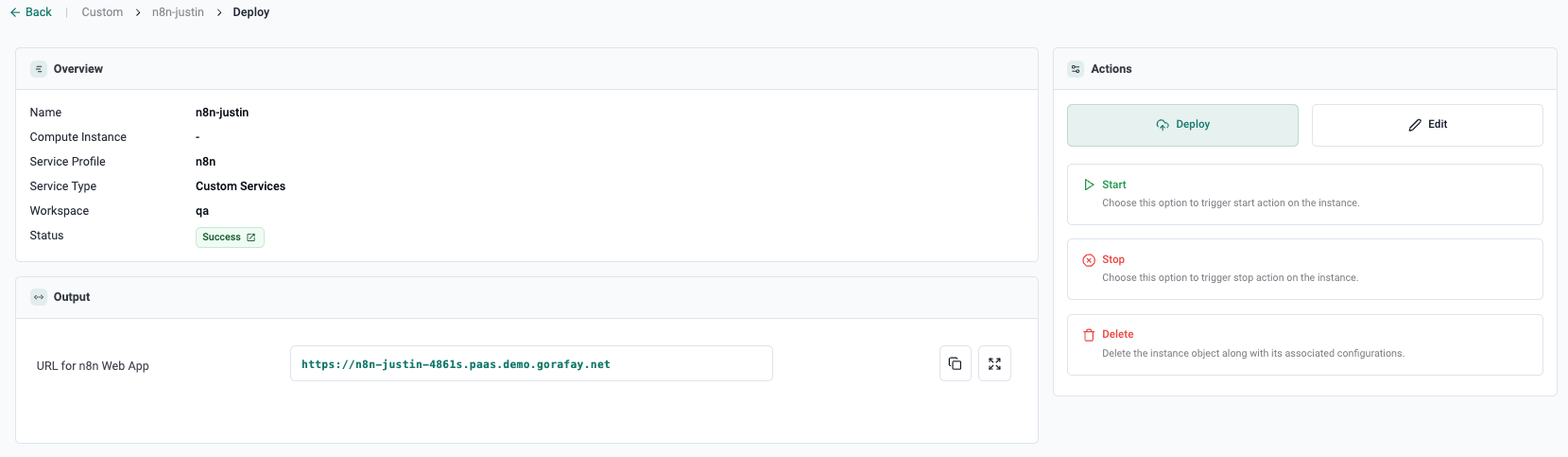Click the red Delete trash icon
This screenshot has width=1568, height=457.
(x=1089, y=335)
